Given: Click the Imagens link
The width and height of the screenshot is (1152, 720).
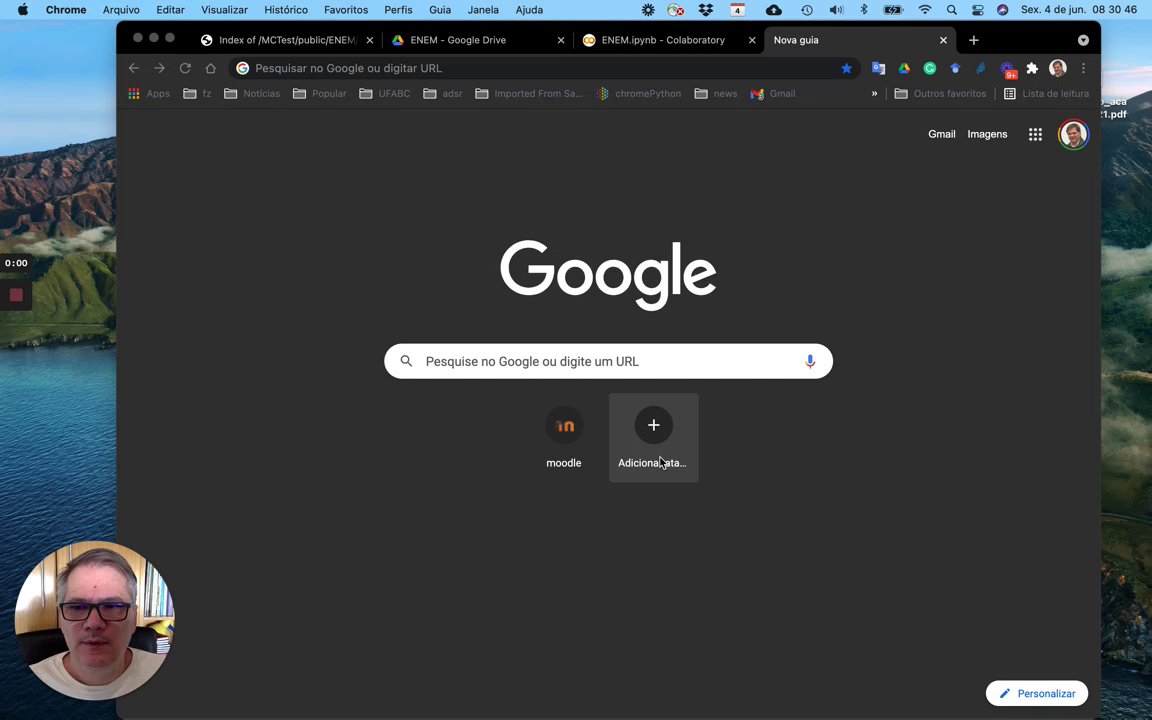Looking at the screenshot, I should coord(987,134).
